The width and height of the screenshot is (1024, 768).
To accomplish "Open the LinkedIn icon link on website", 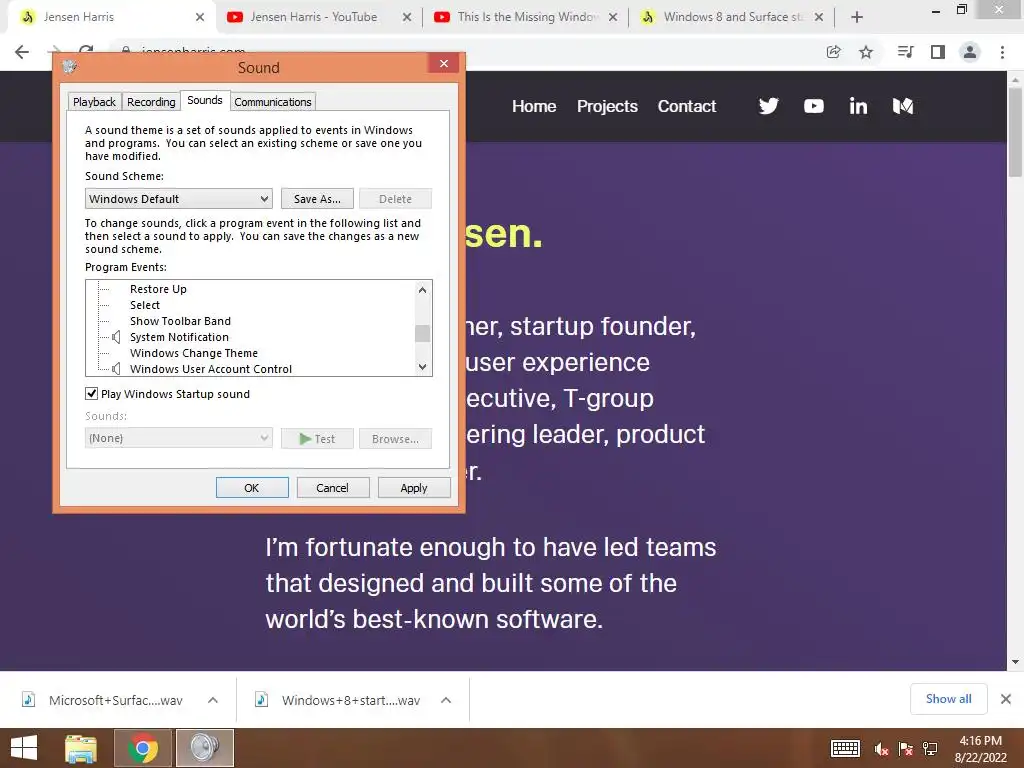I will 858,106.
